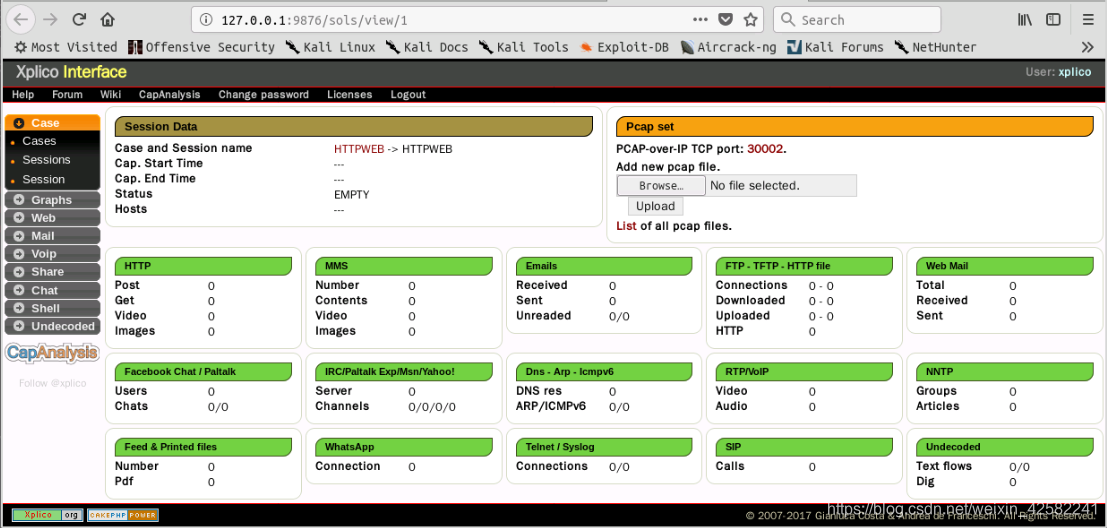Open the Help menu item
Screen dimensions: 1107x528
coord(23,95)
